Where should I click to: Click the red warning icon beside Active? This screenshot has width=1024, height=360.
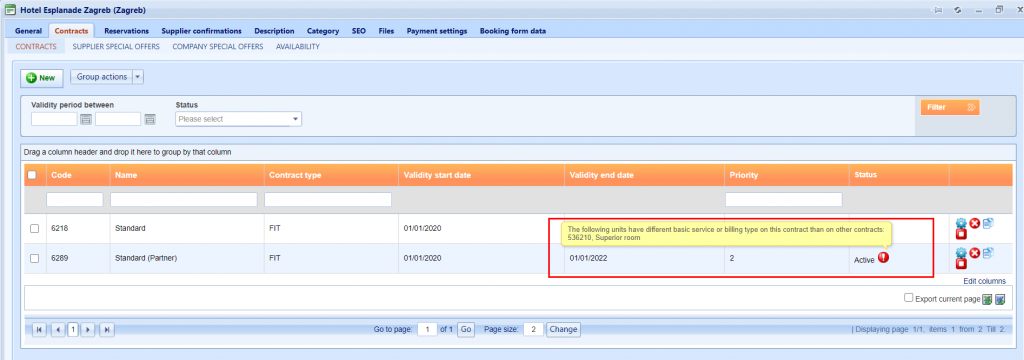click(884, 257)
